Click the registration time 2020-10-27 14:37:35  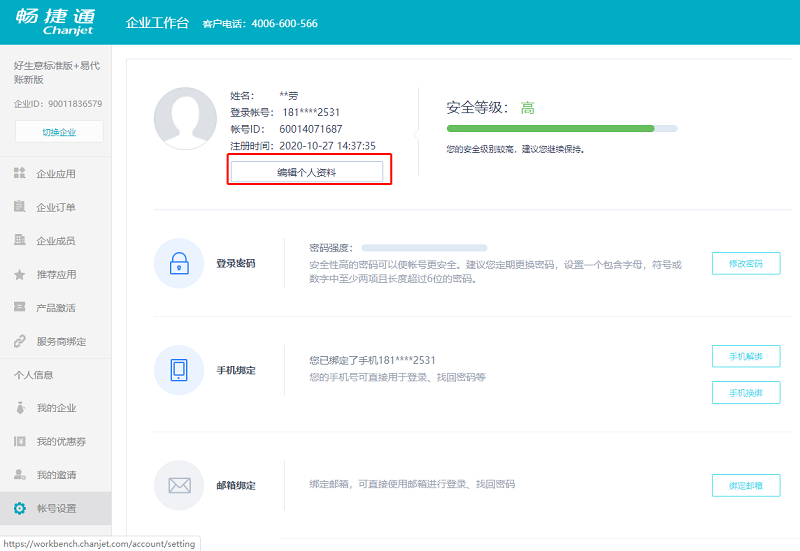(x=328, y=146)
